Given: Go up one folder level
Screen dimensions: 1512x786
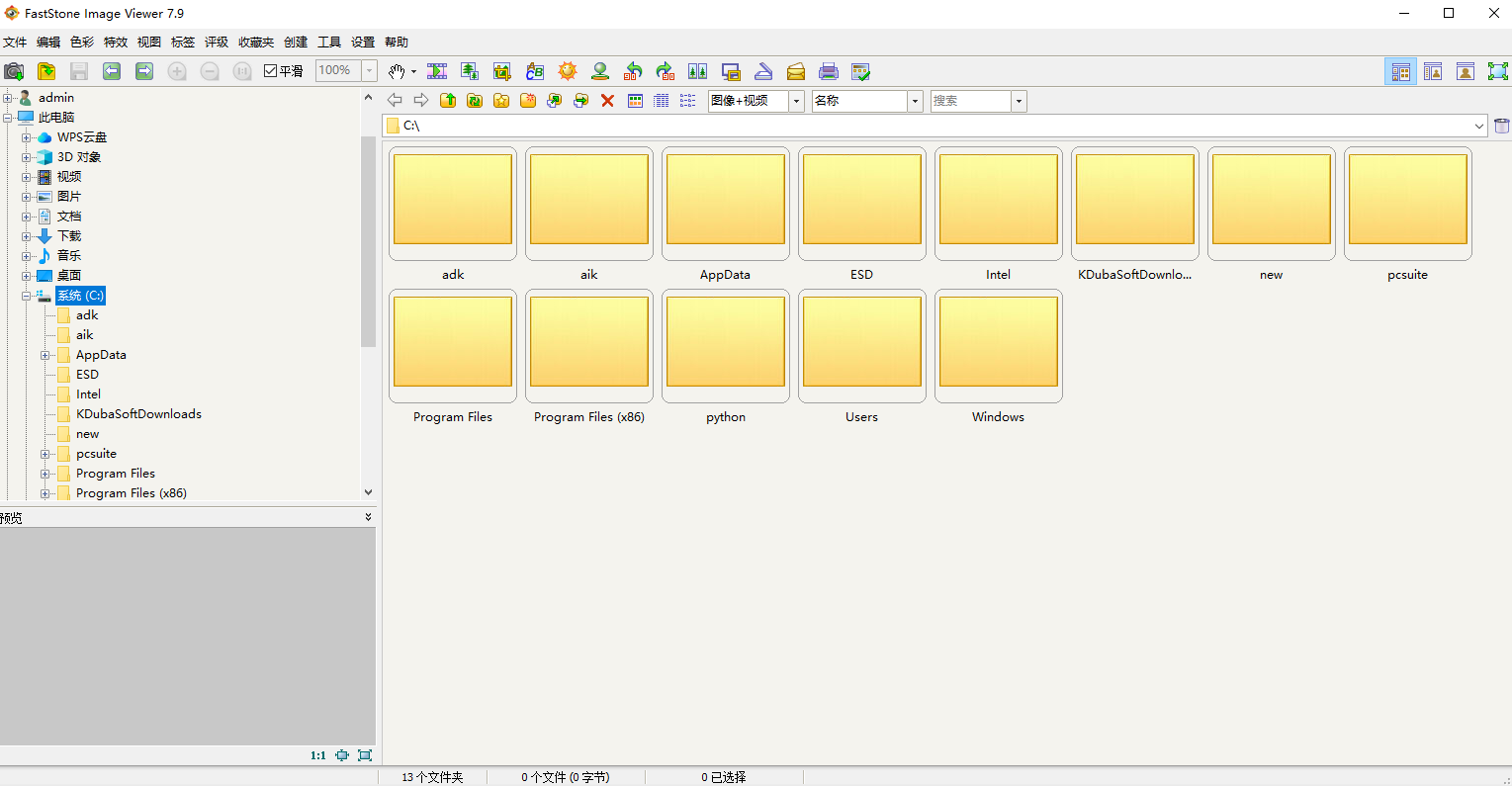Looking at the screenshot, I should [448, 101].
